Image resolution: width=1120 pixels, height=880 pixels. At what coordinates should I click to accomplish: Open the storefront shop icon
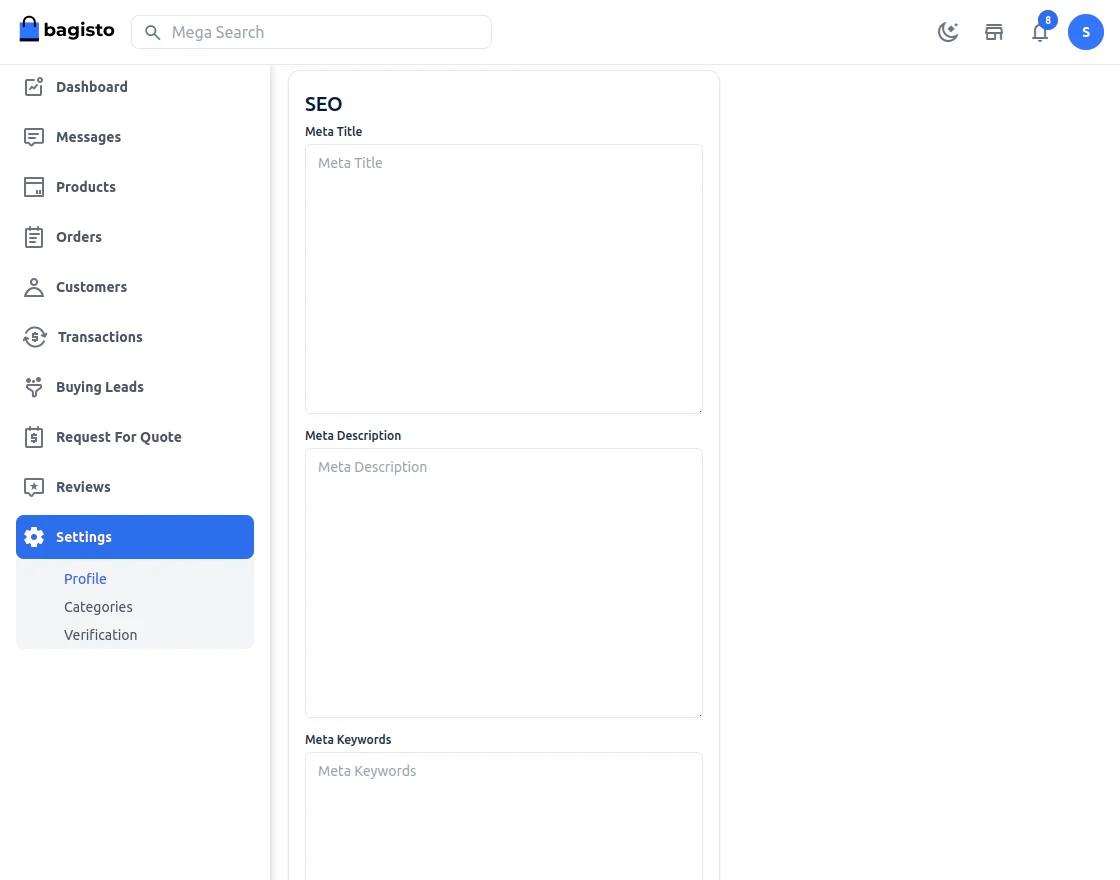994,32
